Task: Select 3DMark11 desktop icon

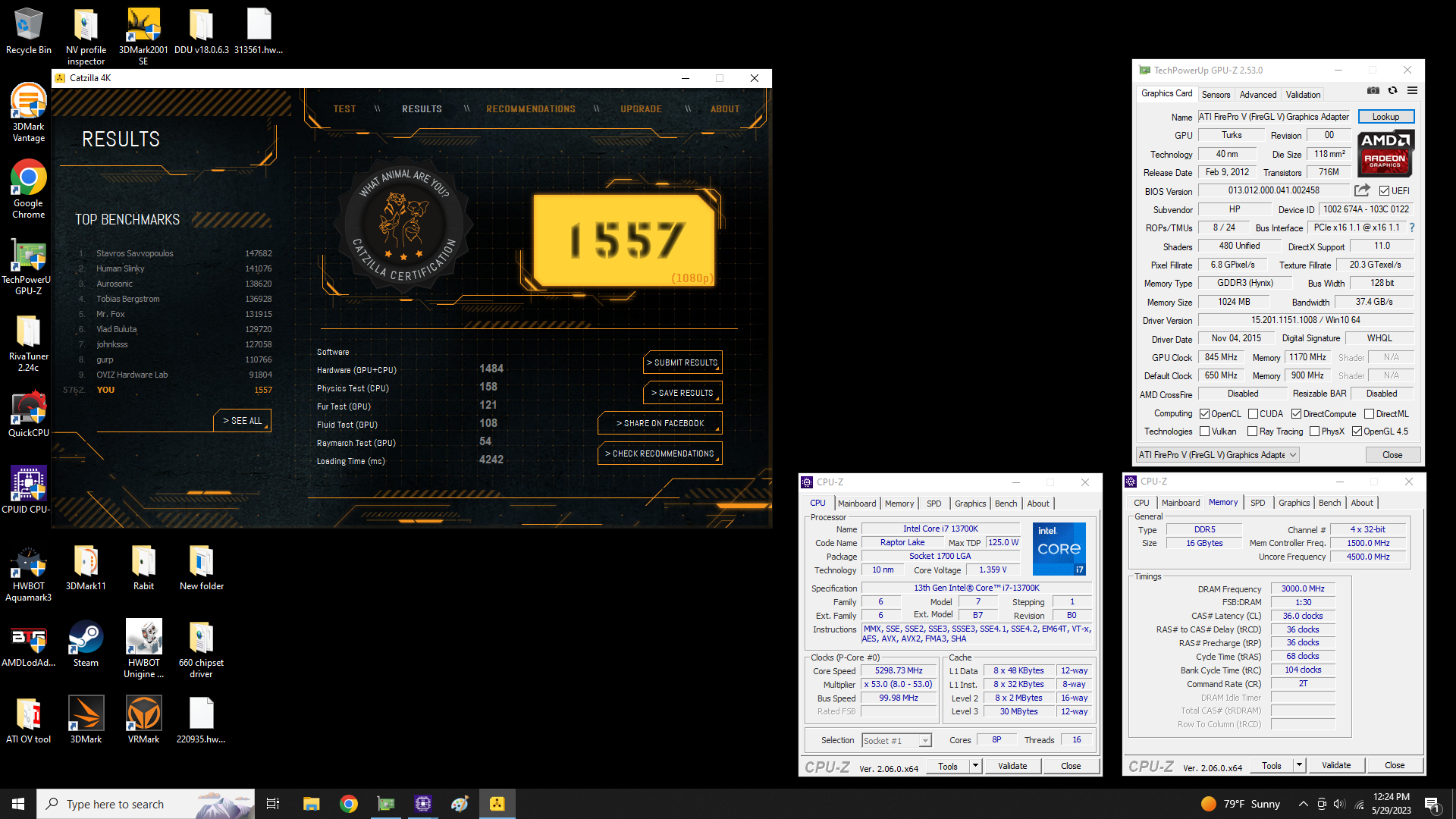Action: [x=86, y=567]
